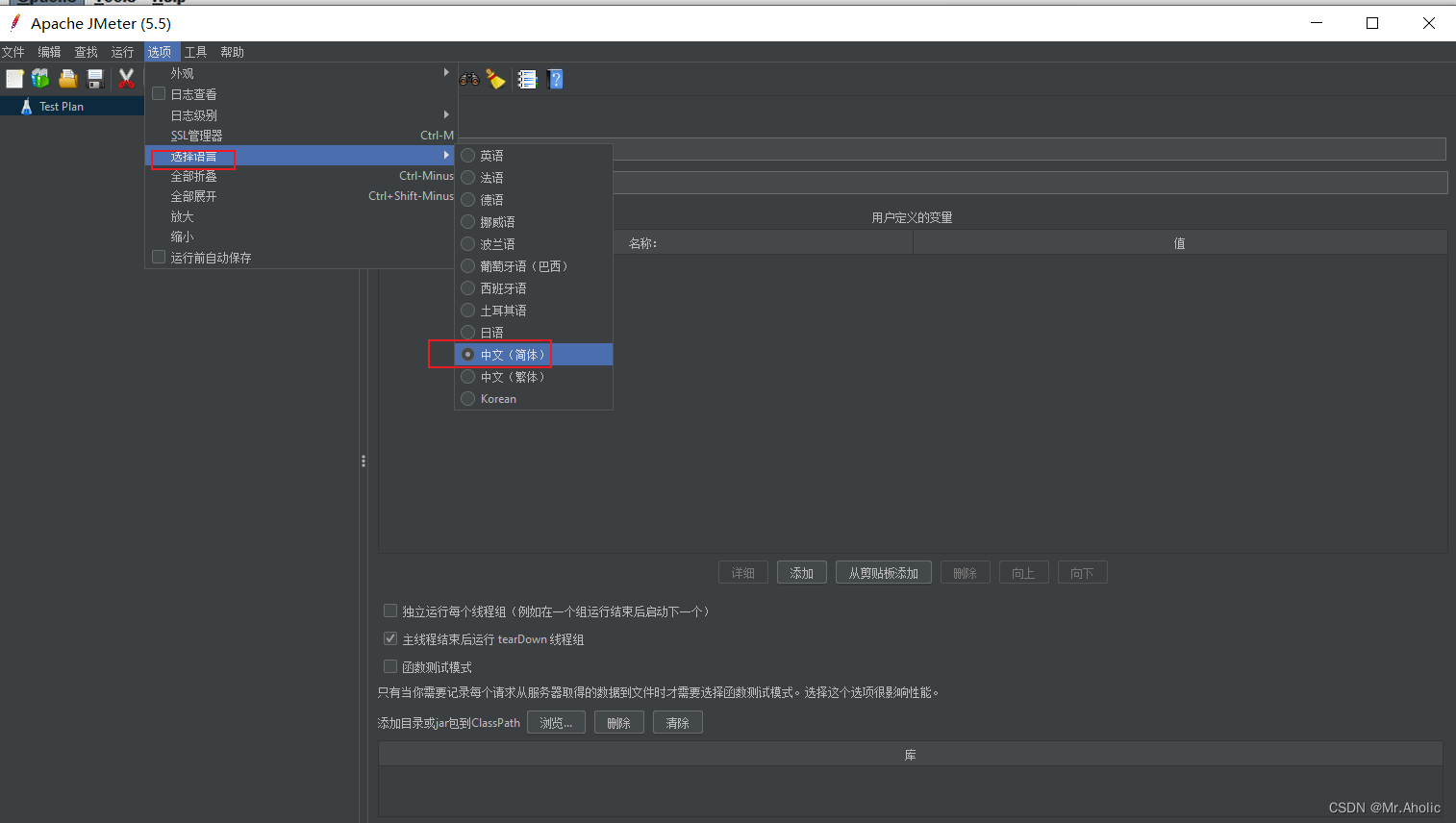Click 放大 zoom in menu entry
The image size is (1456, 823).
click(x=299, y=216)
